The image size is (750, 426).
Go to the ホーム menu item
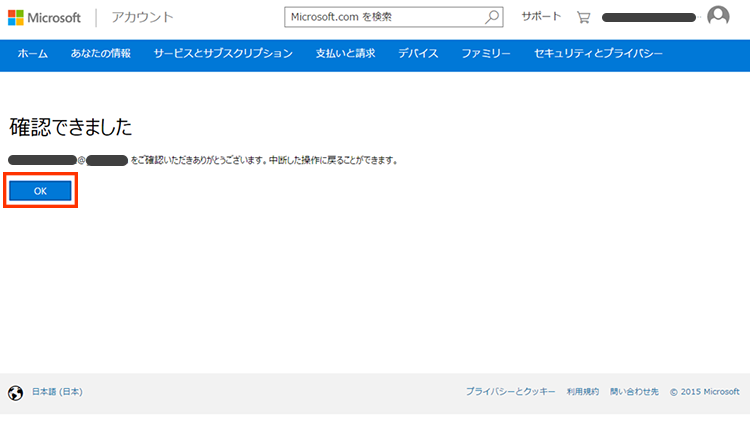[x=33, y=53]
